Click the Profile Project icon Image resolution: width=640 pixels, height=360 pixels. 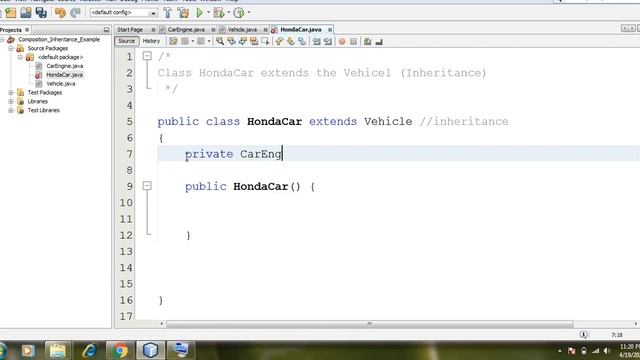point(239,13)
